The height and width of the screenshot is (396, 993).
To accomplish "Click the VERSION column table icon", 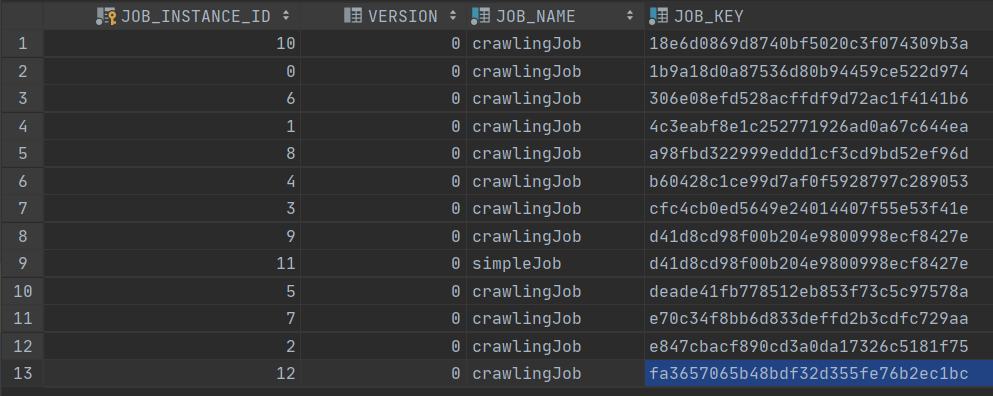I will click(x=353, y=15).
